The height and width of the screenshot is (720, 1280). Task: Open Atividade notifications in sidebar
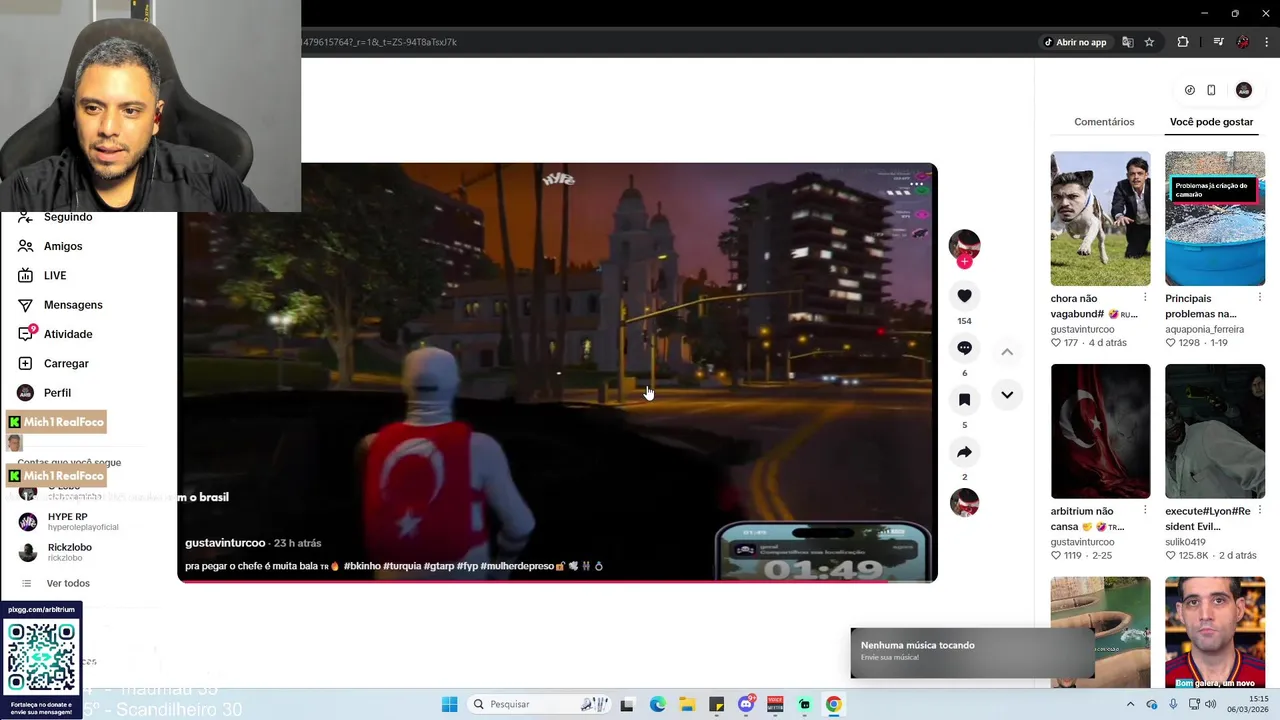click(68, 334)
